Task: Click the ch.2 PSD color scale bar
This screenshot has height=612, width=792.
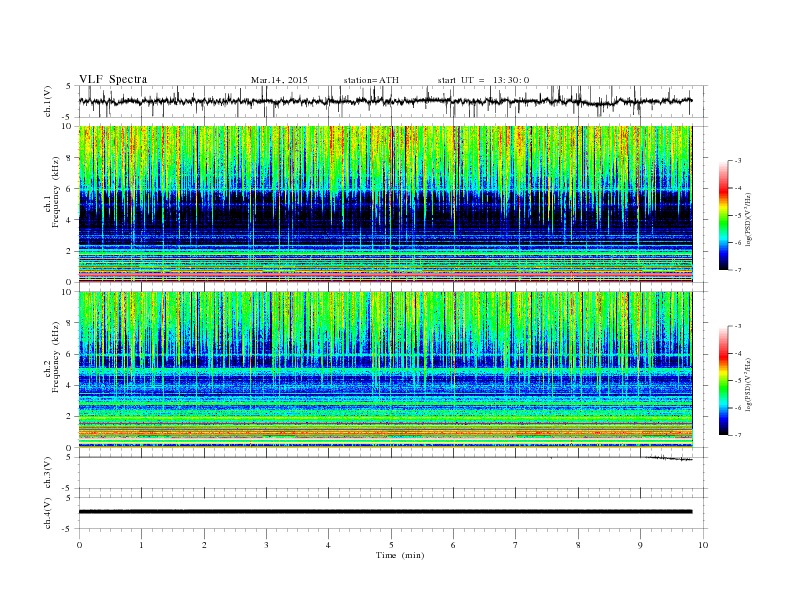Action: tap(724, 380)
